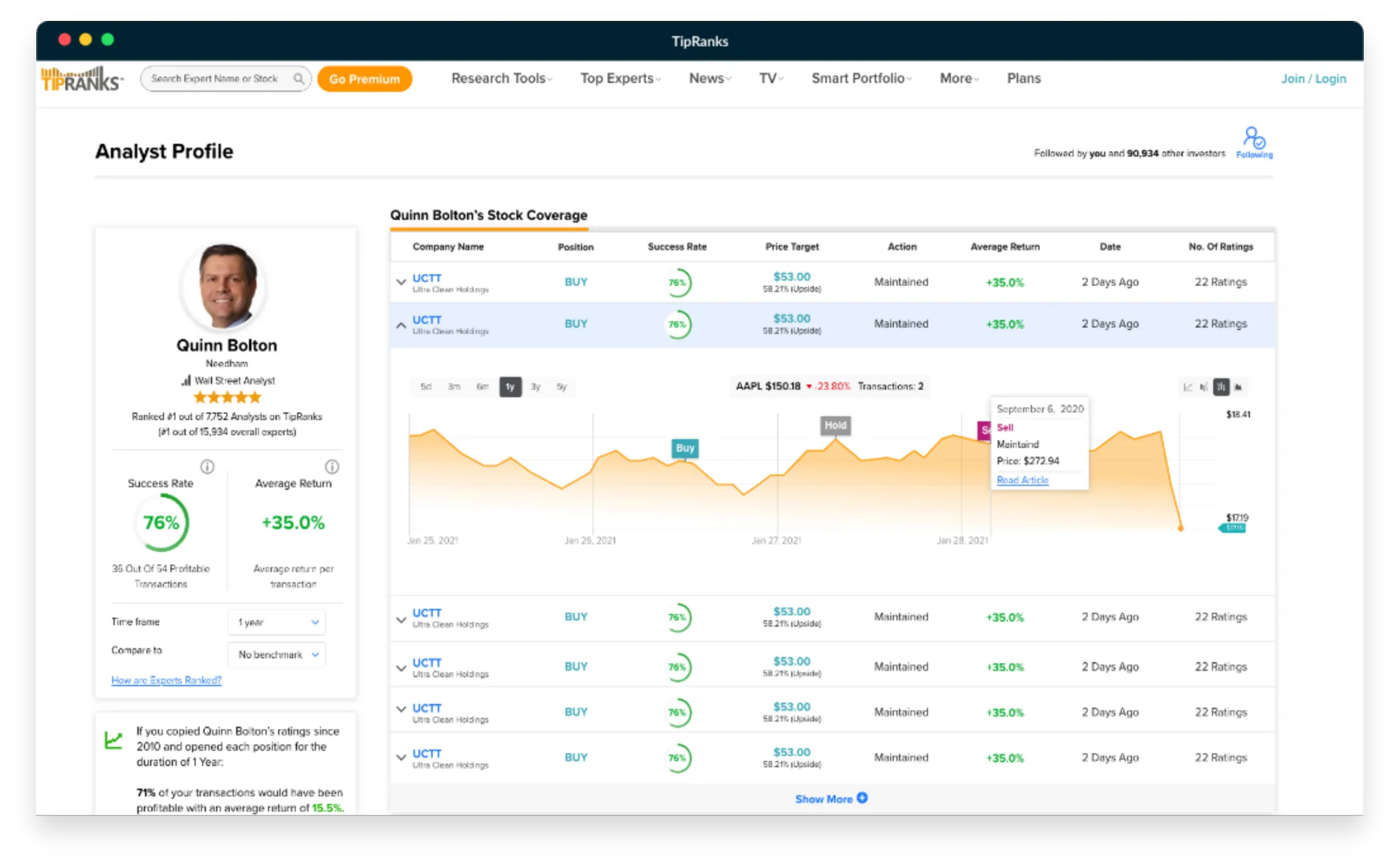Open the Smart Portfolio menu

(x=861, y=79)
